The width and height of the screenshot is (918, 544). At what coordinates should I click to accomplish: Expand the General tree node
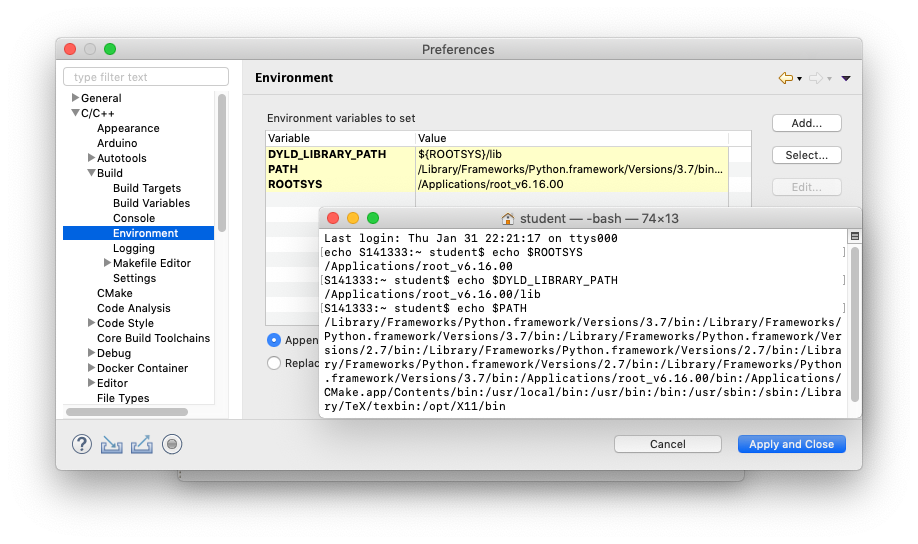75,98
